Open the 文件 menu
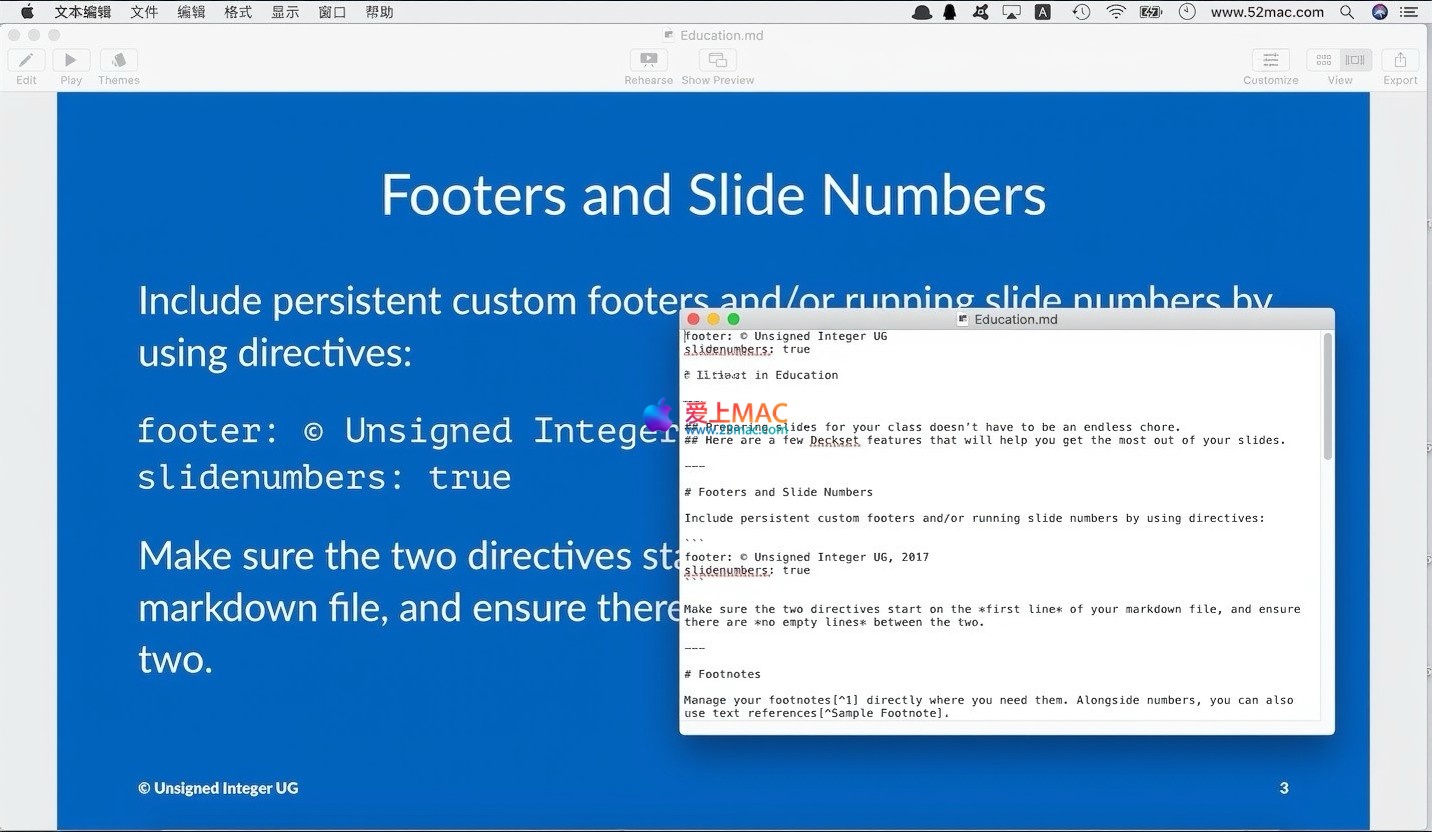Image resolution: width=1432 pixels, height=832 pixels. pyautogui.click(x=144, y=12)
